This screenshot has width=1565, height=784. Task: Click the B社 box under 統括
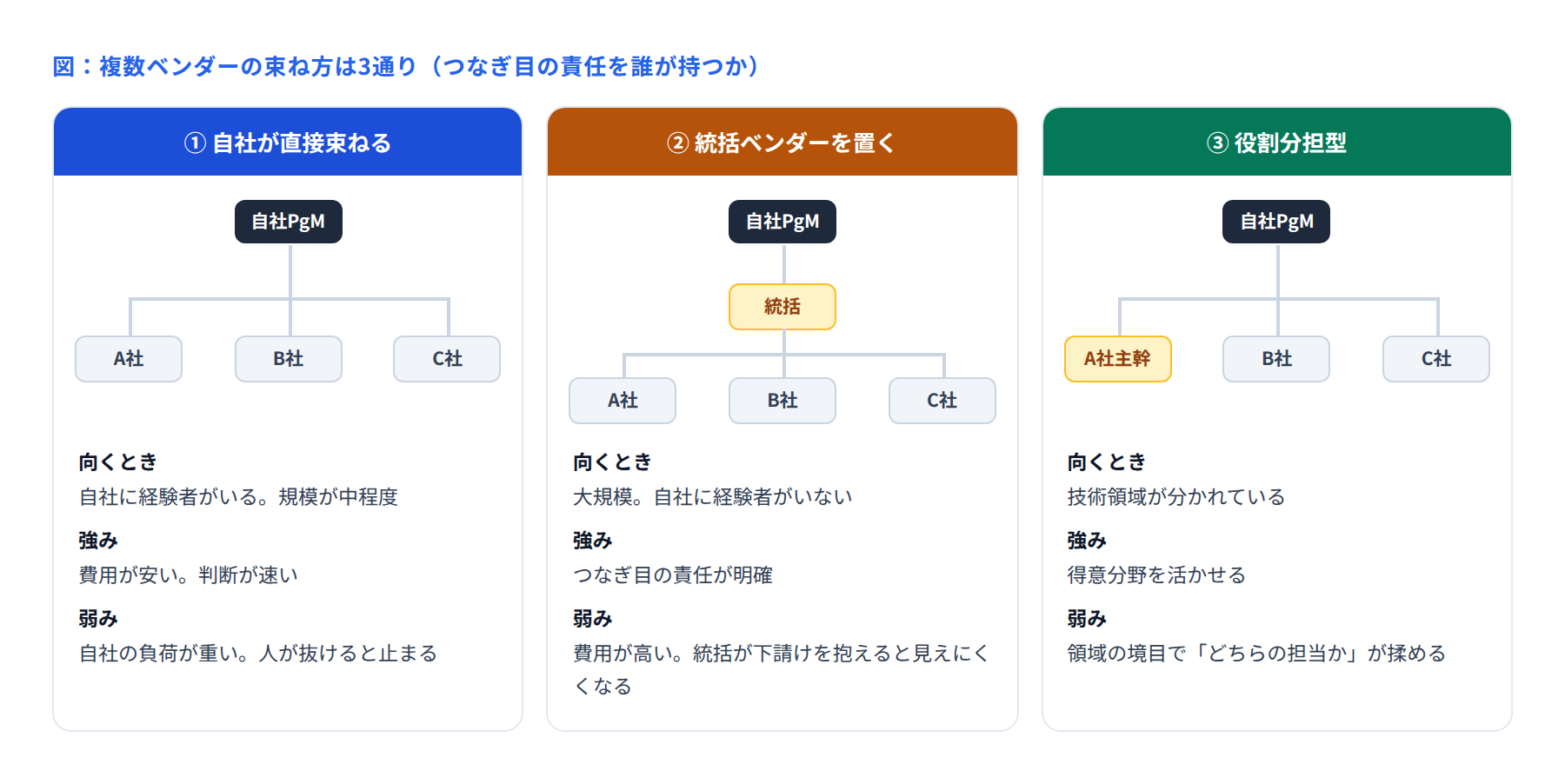pyautogui.click(x=782, y=401)
